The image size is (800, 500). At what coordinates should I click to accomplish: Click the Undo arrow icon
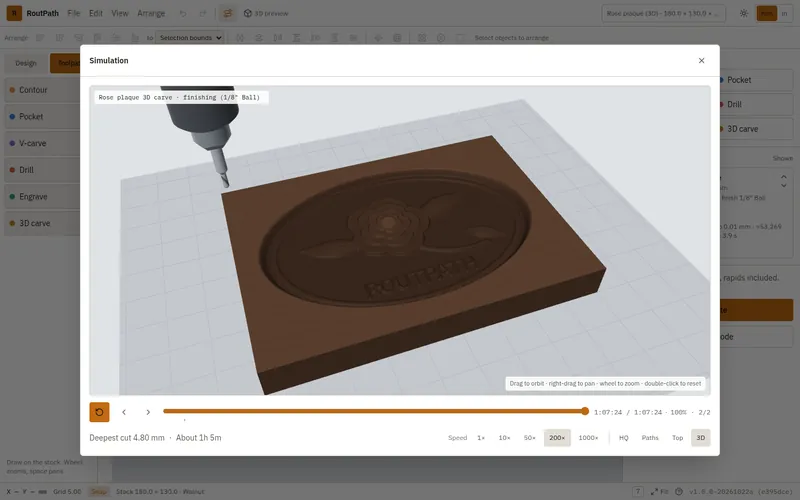coord(183,14)
